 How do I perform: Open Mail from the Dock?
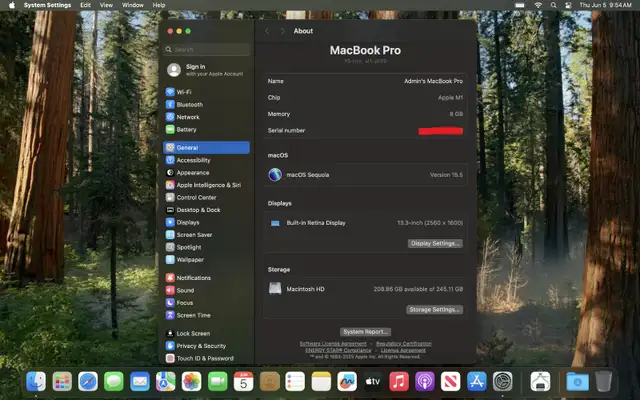140,382
